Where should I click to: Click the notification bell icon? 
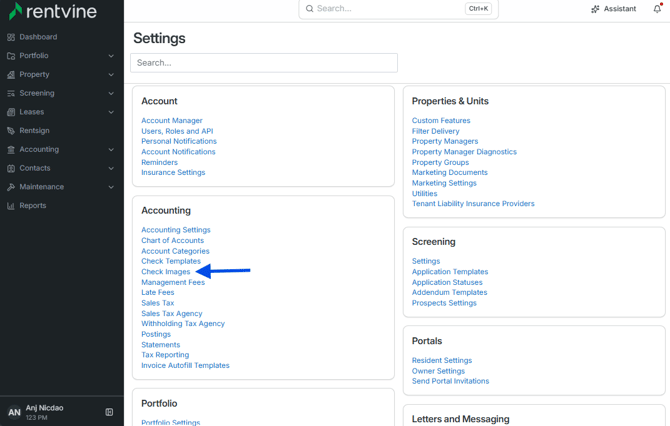(x=657, y=9)
